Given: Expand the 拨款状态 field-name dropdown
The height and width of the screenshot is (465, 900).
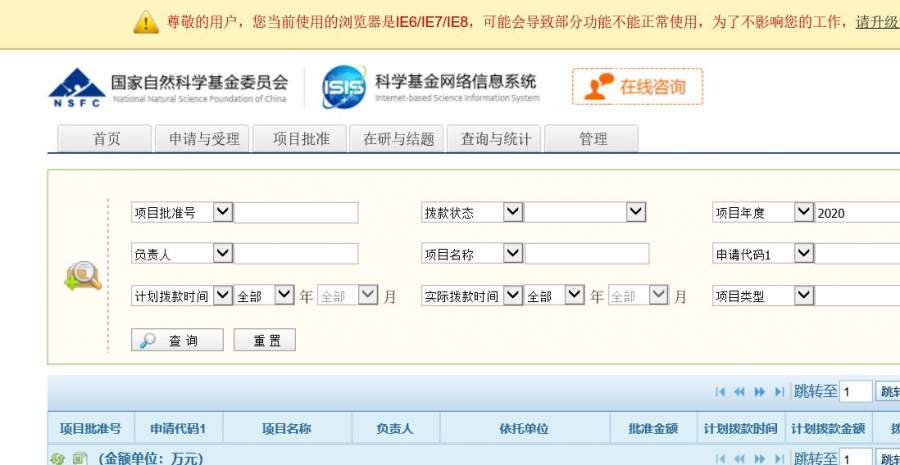Looking at the screenshot, I should (x=513, y=212).
